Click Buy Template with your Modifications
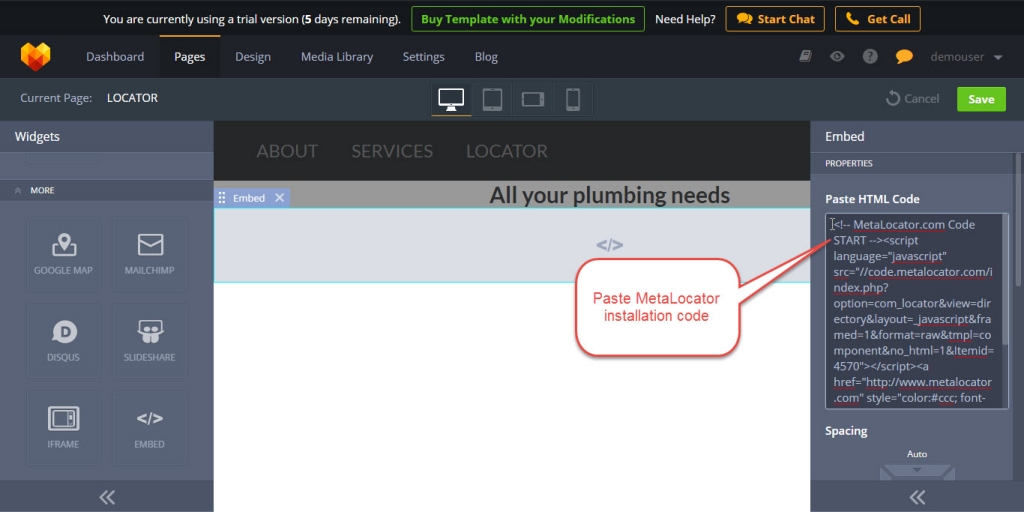 [528, 19]
